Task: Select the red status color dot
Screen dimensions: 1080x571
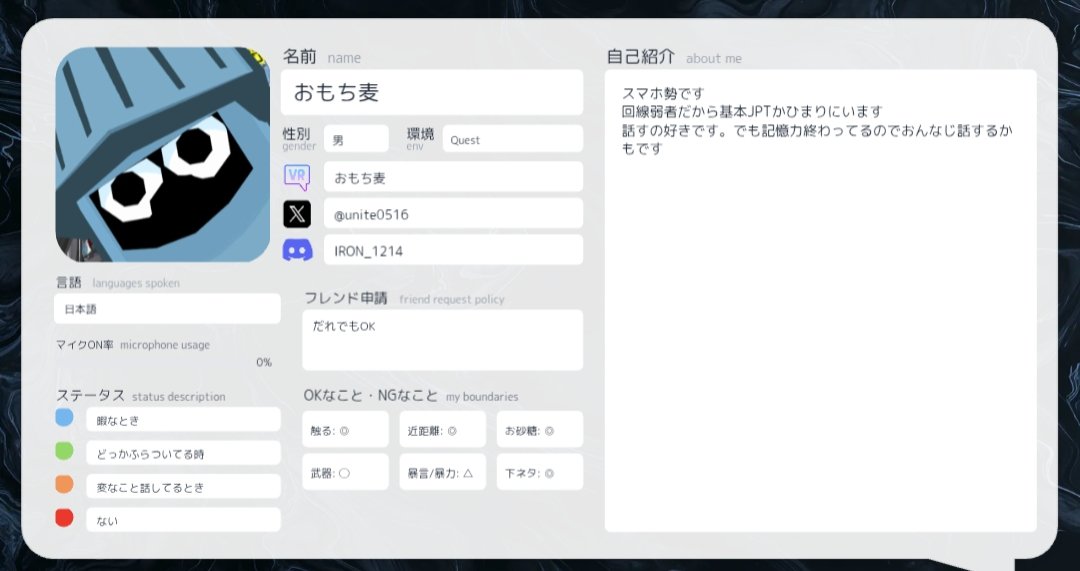Action: pos(64,517)
